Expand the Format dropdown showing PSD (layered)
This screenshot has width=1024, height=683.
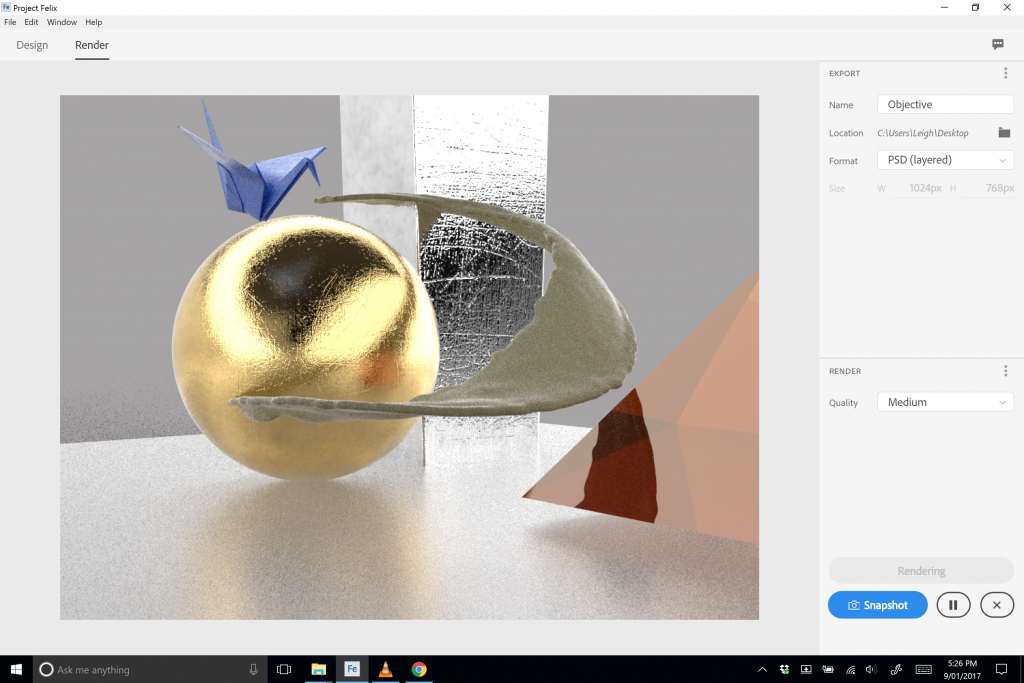[x=945, y=160]
